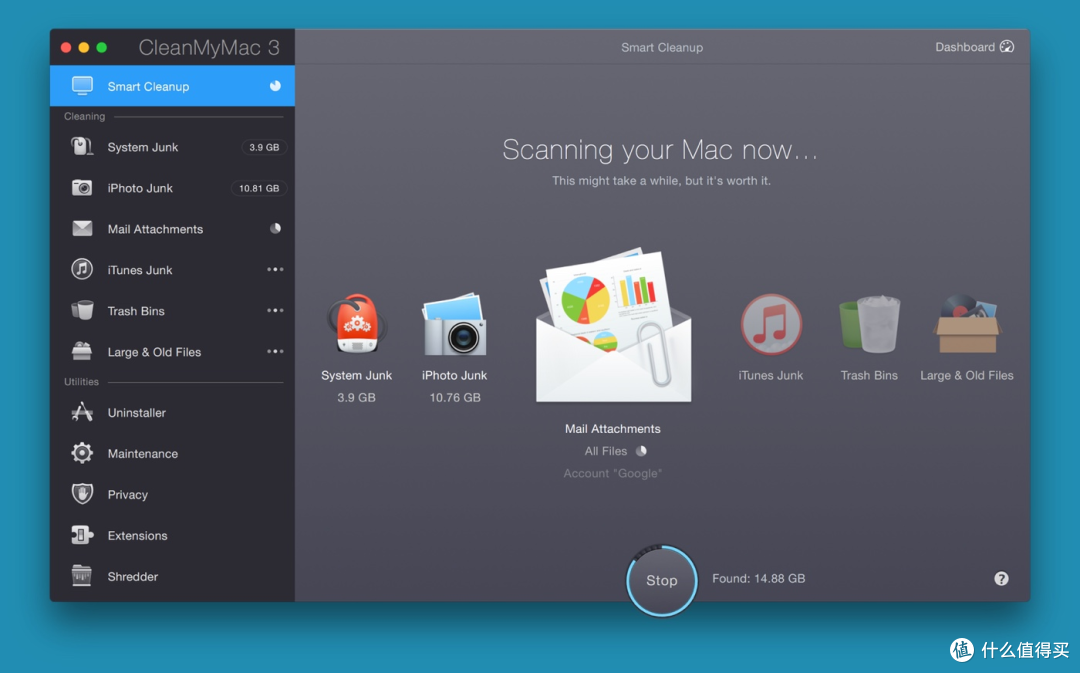Screen dimensions: 1080x673
Task: Click the All Files scanning progress pie
Action: [x=641, y=451]
